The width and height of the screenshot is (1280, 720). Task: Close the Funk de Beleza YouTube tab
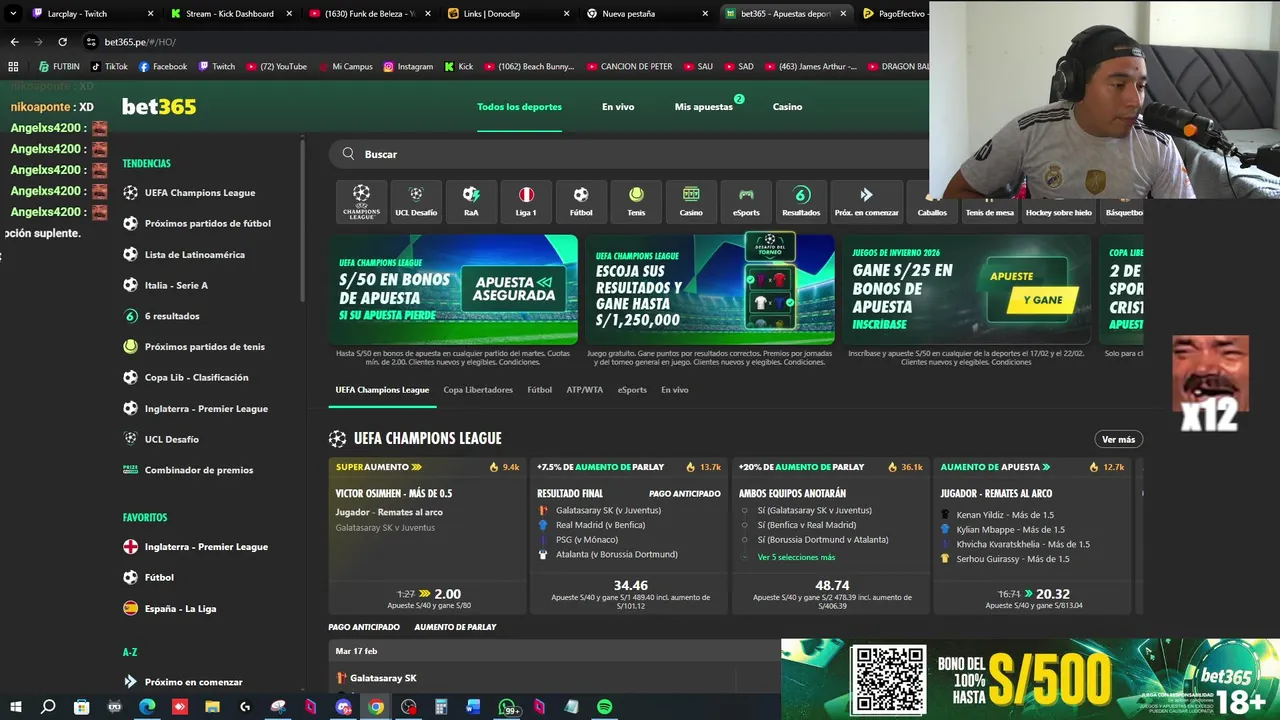[x=428, y=14]
